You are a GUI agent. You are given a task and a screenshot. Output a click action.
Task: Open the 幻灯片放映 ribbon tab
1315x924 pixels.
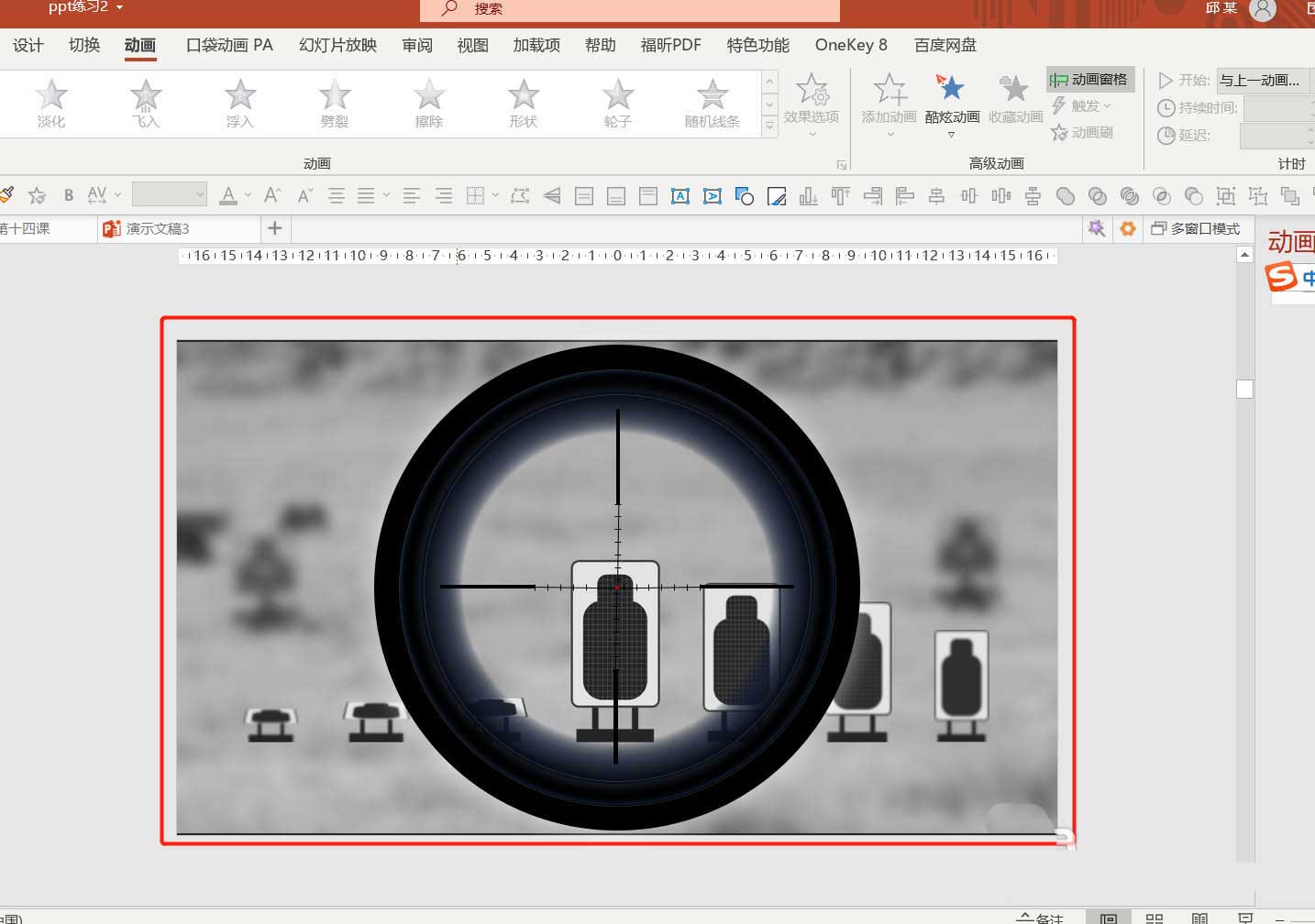pos(337,45)
